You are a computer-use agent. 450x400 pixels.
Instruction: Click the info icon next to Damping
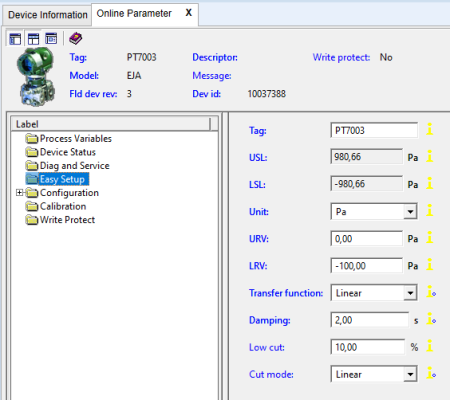431,319
